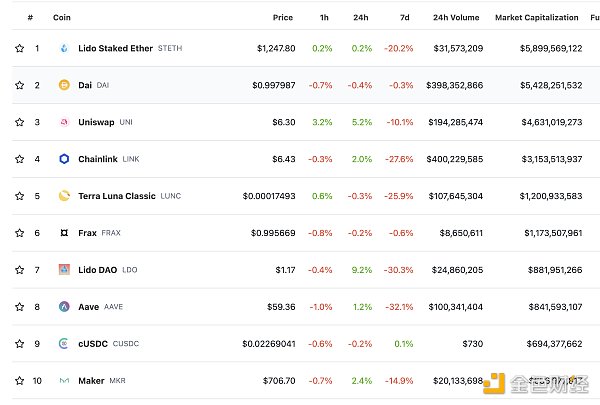Viewport: 600px width, 405px height.
Task: Add Chainlink to favorites star
Action: click(x=20, y=159)
